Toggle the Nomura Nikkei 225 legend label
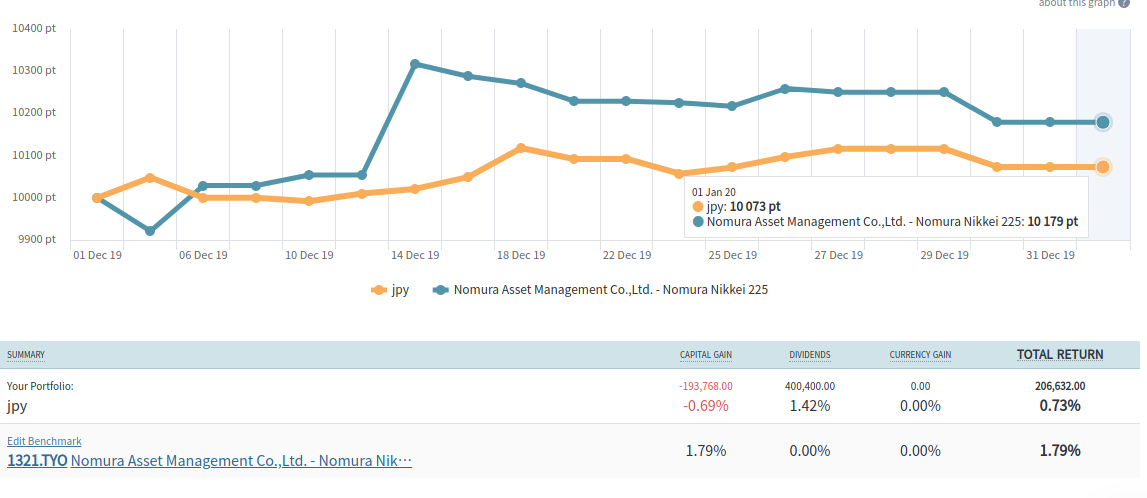Screen dimensions: 1147x498 coord(610,290)
